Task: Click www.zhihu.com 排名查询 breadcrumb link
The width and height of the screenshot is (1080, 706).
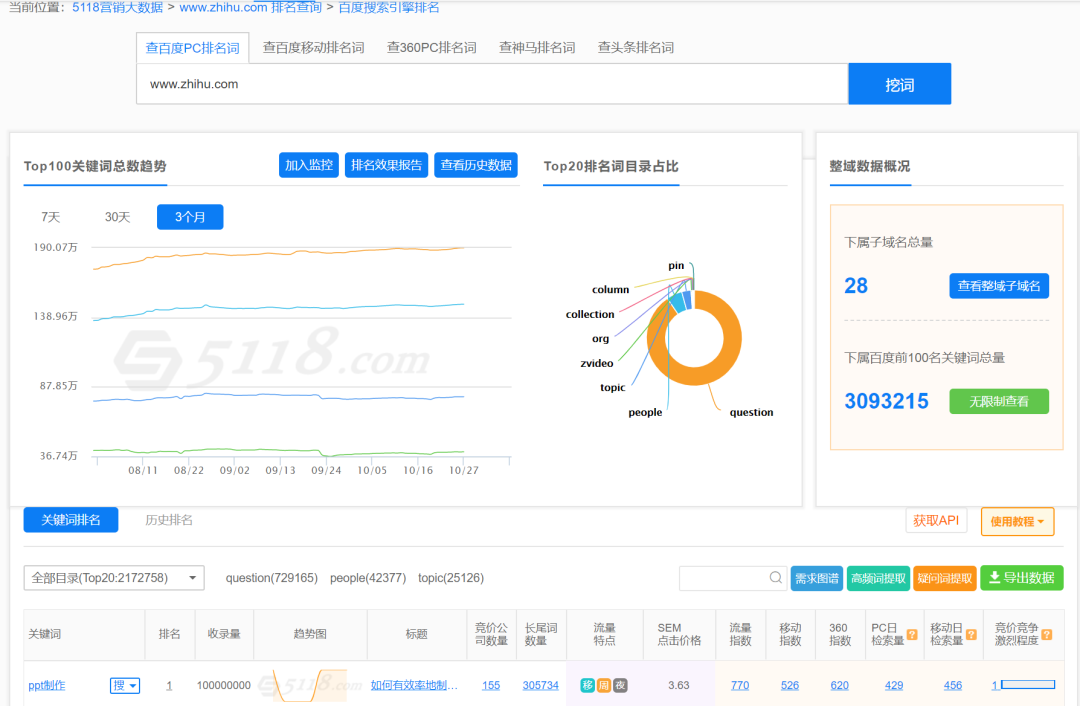Action: coord(251,8)
